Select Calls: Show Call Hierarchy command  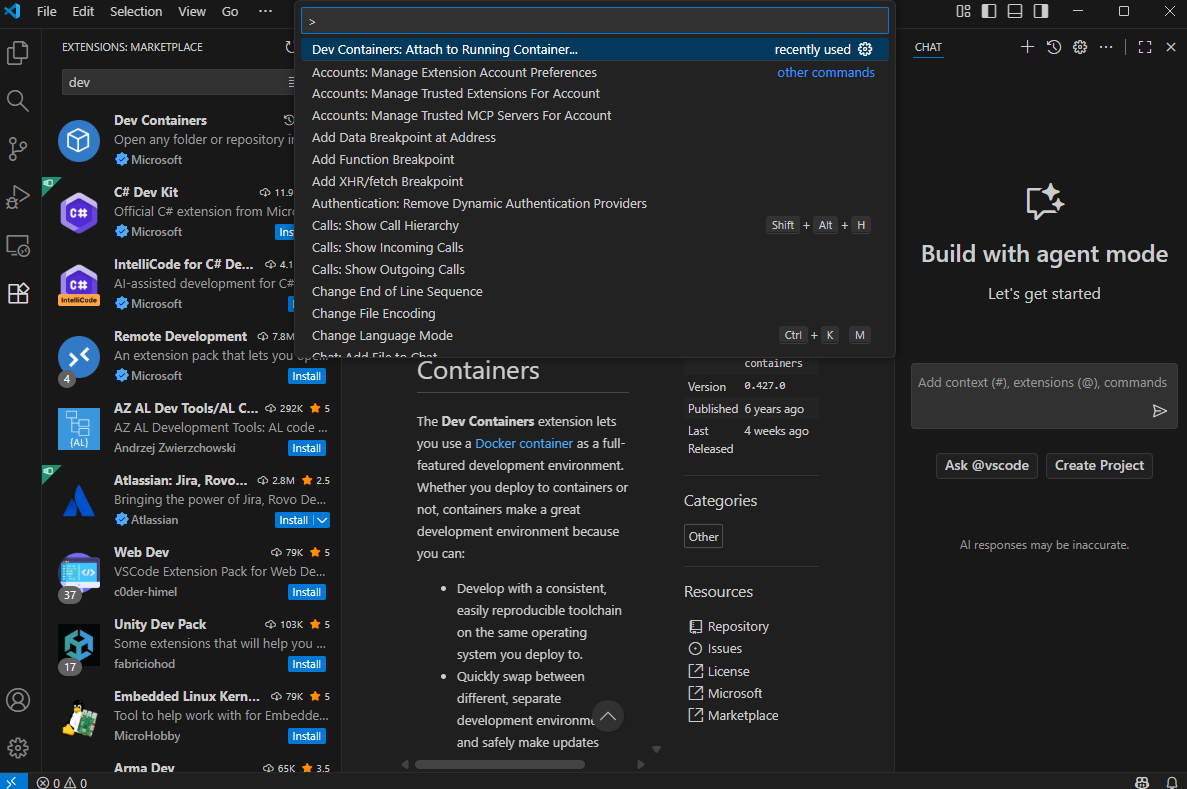[594, 226]
